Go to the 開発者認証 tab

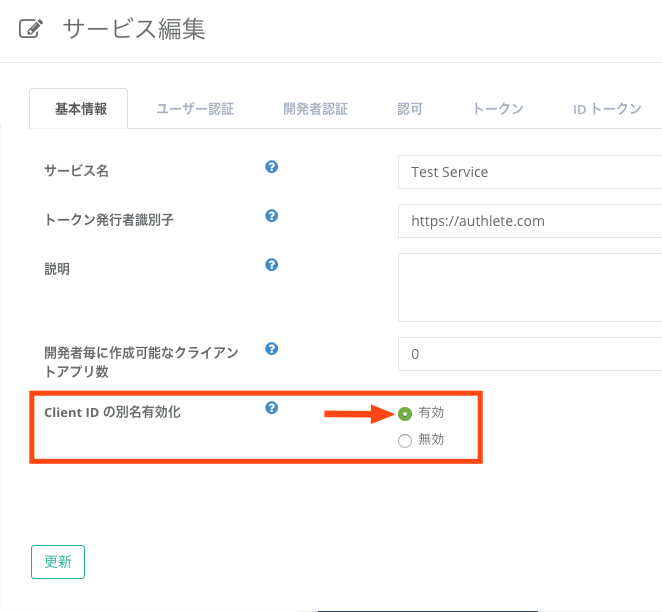[x=315, y=109]
